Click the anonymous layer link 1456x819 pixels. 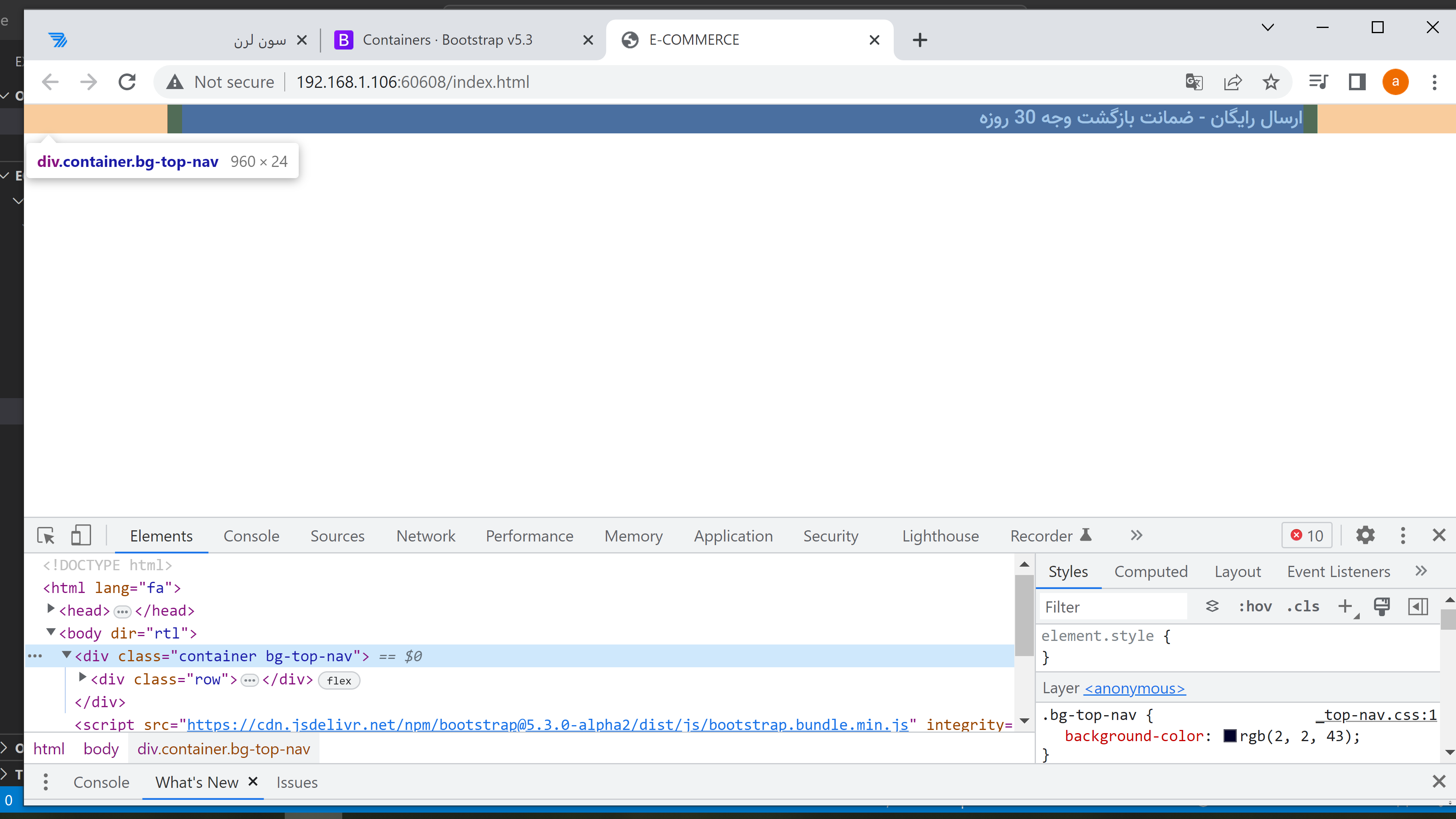[x=1135, y=688]
